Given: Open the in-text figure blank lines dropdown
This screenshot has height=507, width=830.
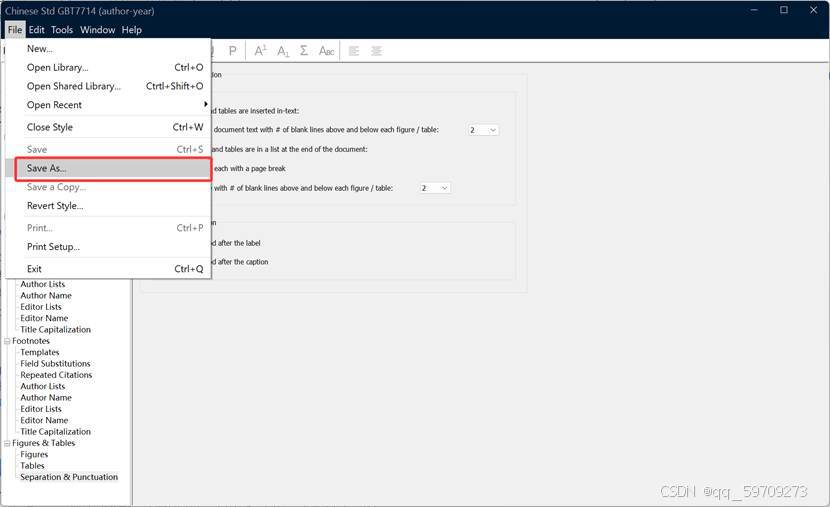Looking at the screenshot, I should 483,130.
